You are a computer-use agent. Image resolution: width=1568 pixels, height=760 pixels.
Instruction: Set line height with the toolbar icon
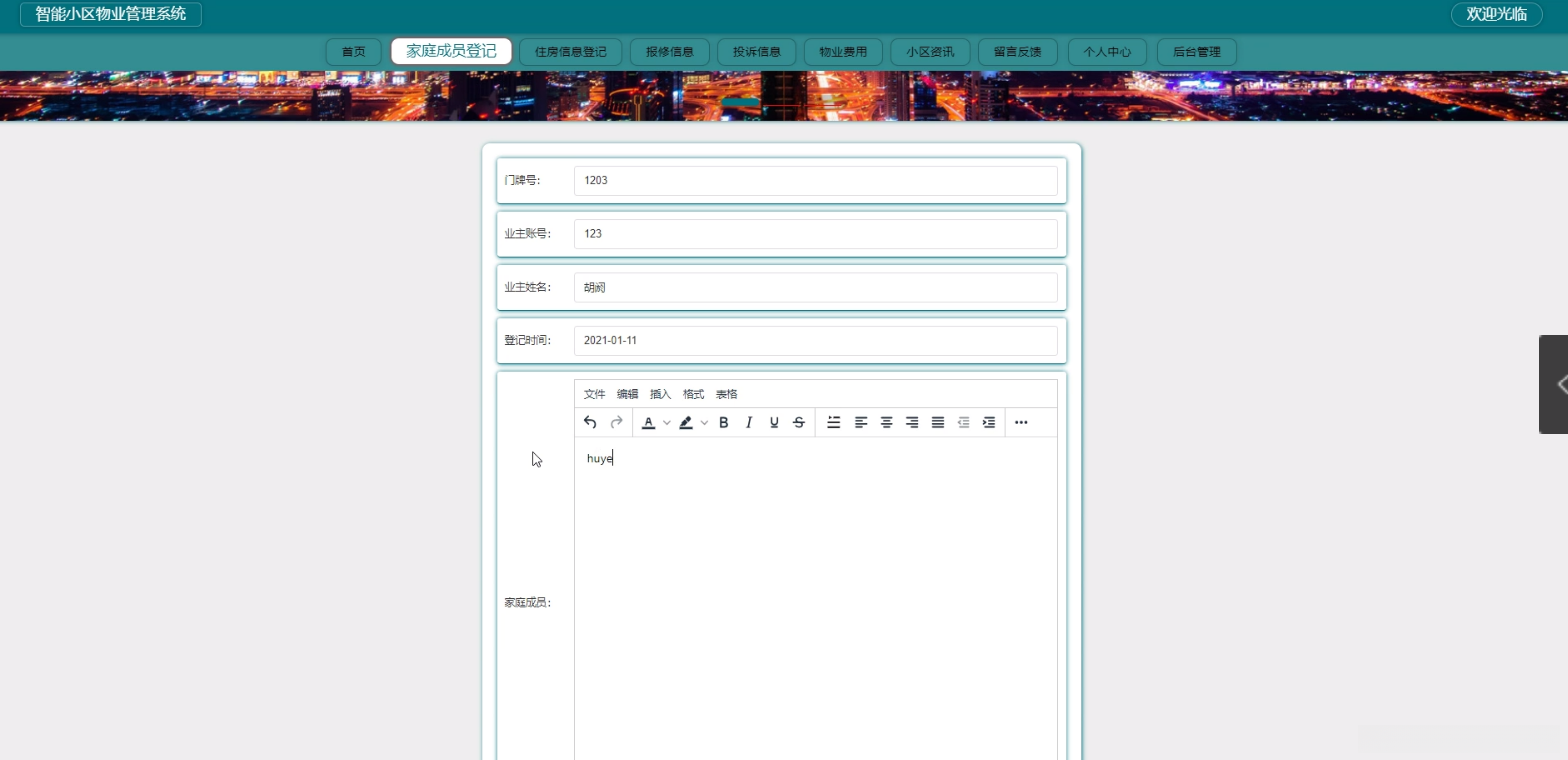pyautogui.click(x=834, y=422)
